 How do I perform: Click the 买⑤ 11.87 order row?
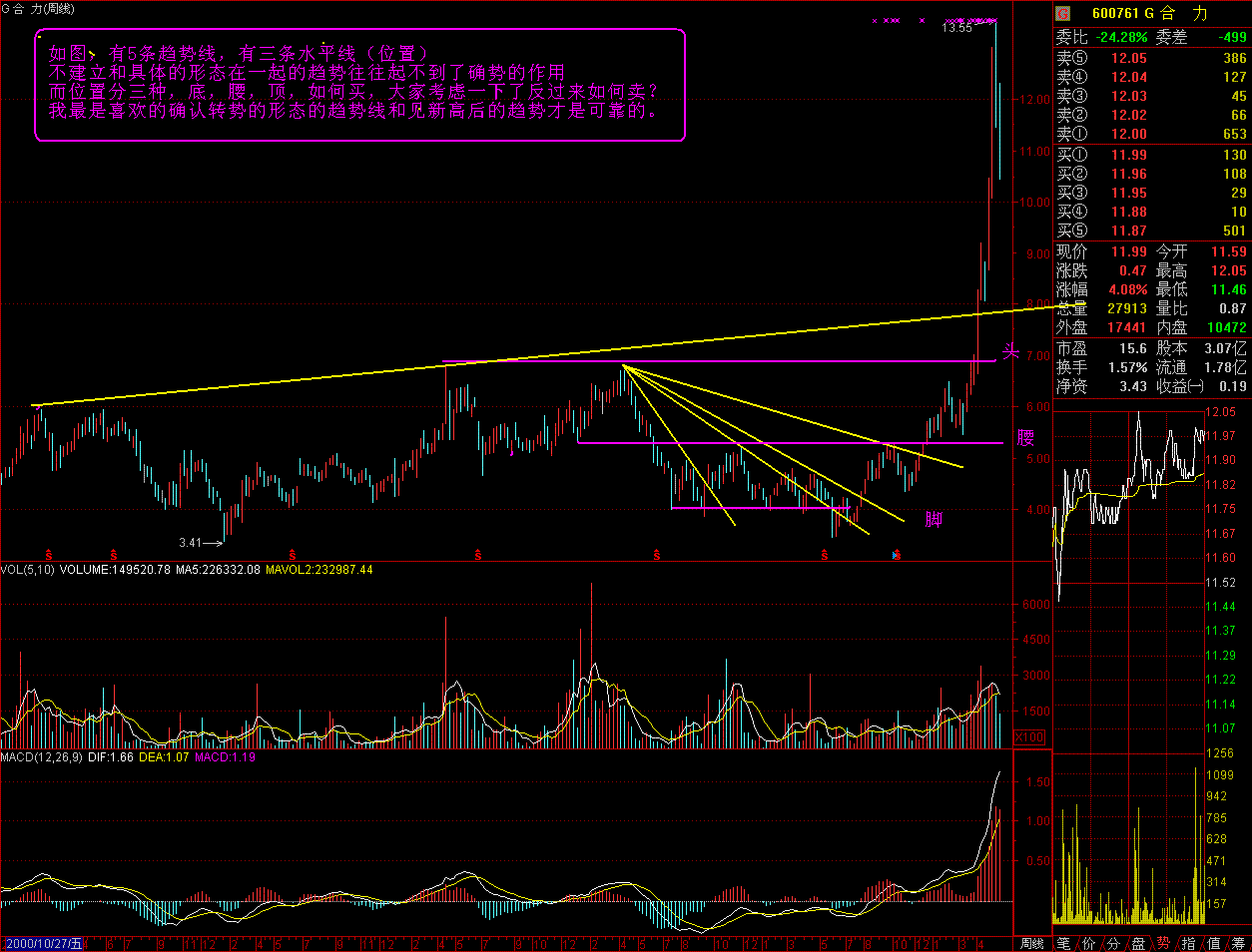(x=1152, y=231)
